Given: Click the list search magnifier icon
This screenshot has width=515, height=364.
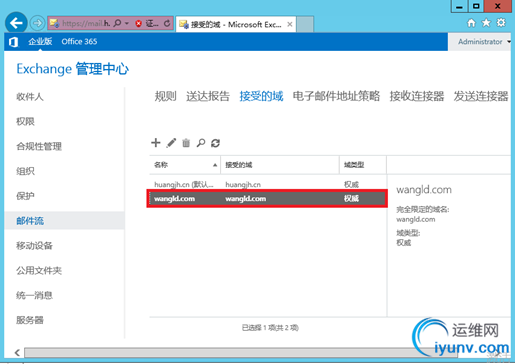Looking at the screenshot, I should [x=201, y=143].
